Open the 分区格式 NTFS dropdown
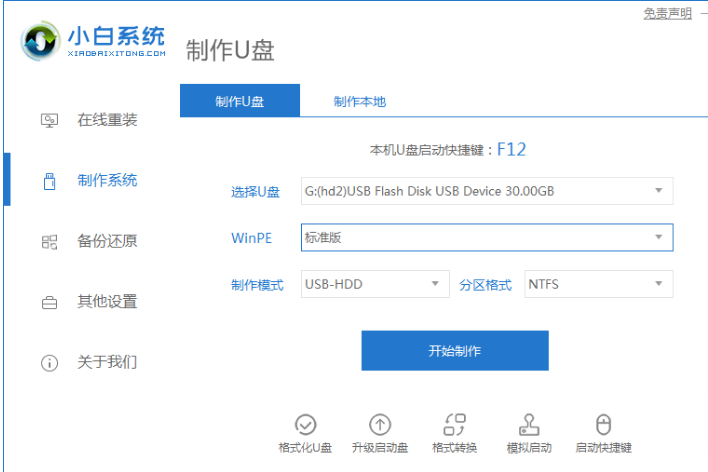Viewport: 708px width, 472px height. coord(658,284)
